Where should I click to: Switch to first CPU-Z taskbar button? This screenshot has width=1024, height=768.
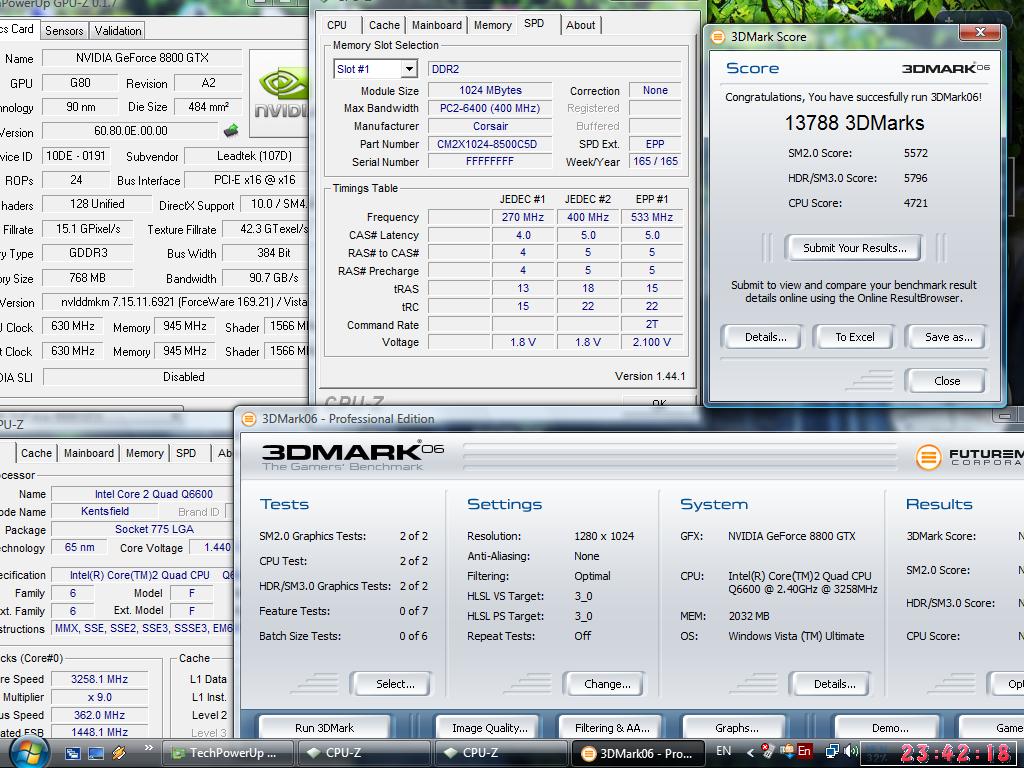pyautogui.click(x=363, y=753)
